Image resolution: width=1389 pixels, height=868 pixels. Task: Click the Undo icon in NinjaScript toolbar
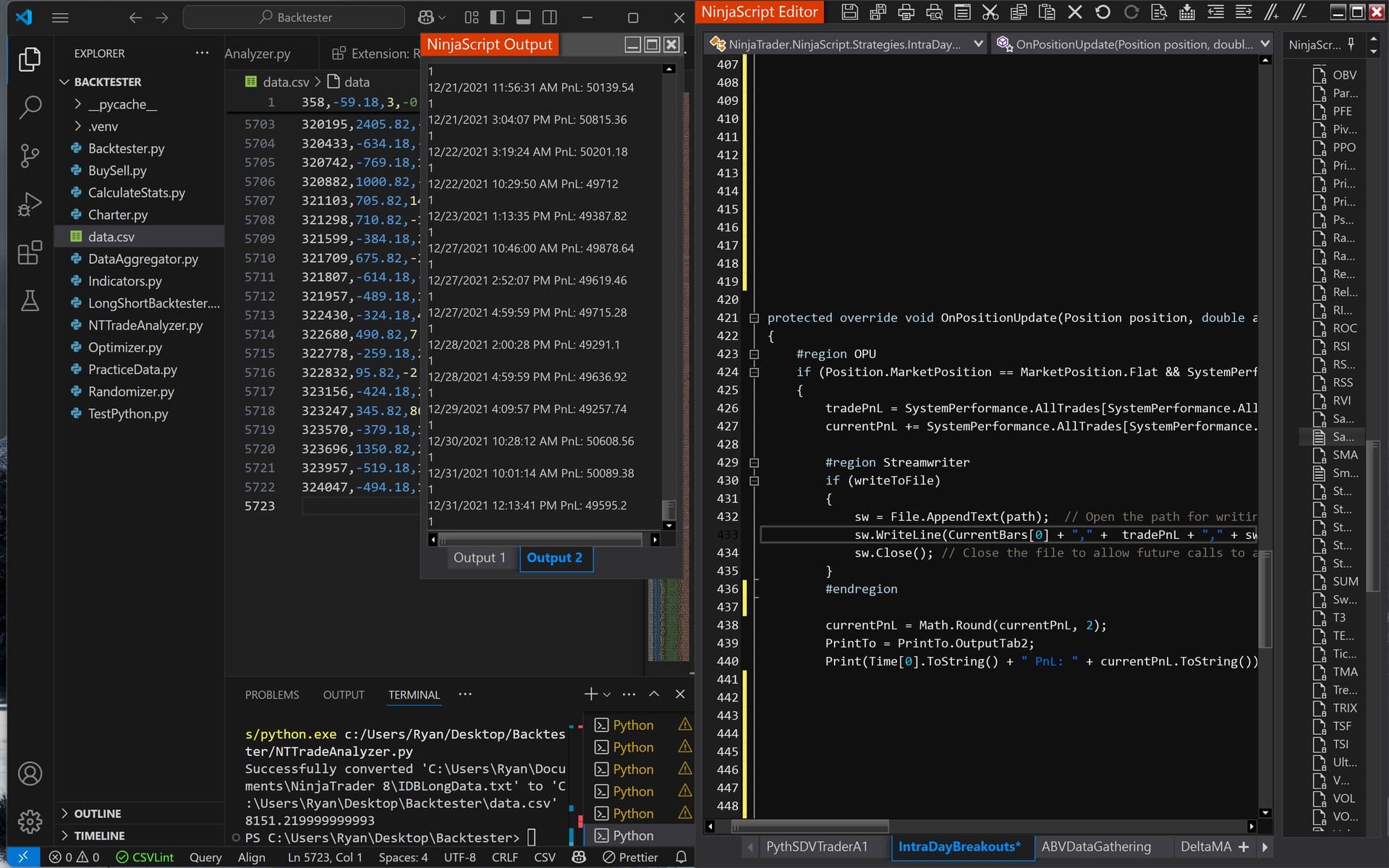click(1103, 12)
